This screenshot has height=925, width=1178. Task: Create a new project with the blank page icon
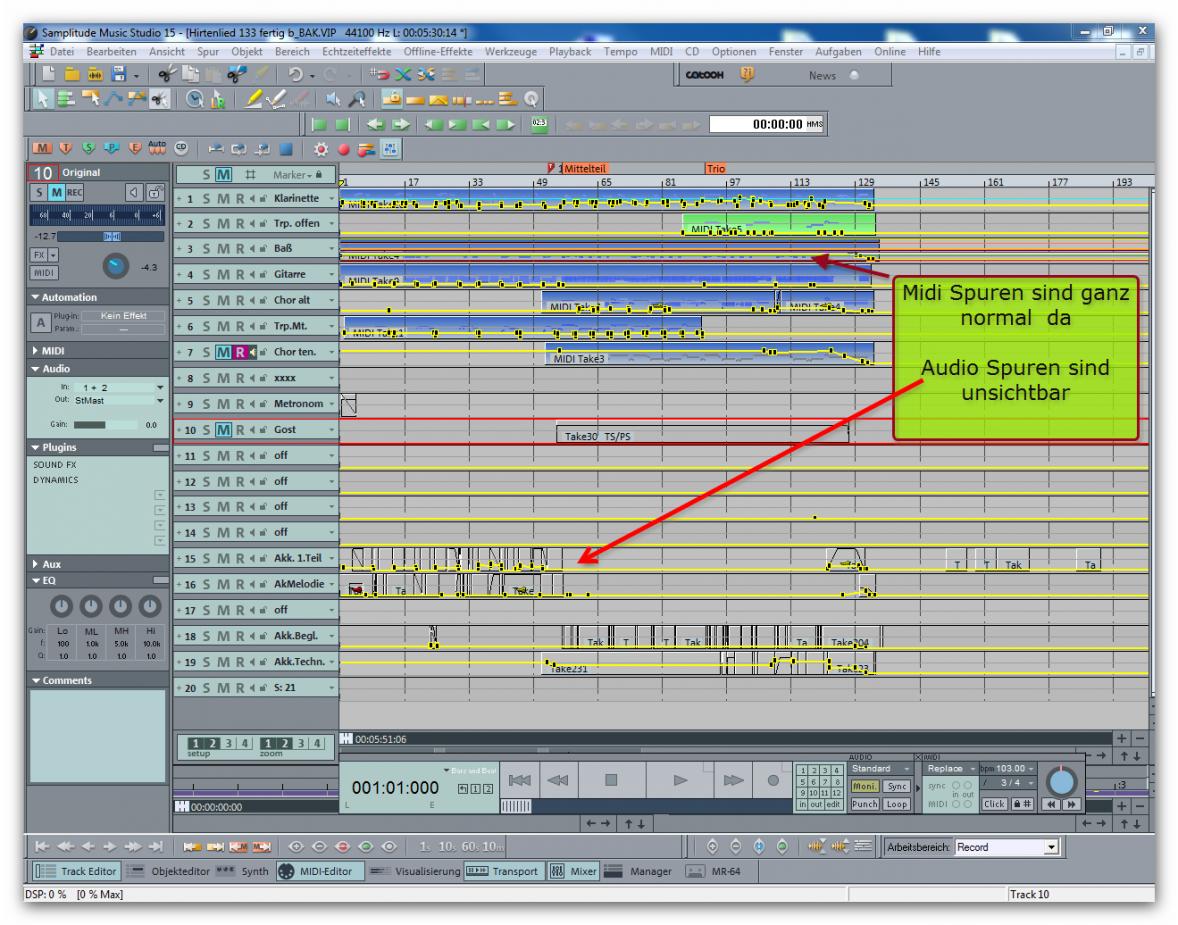[49, 74]
